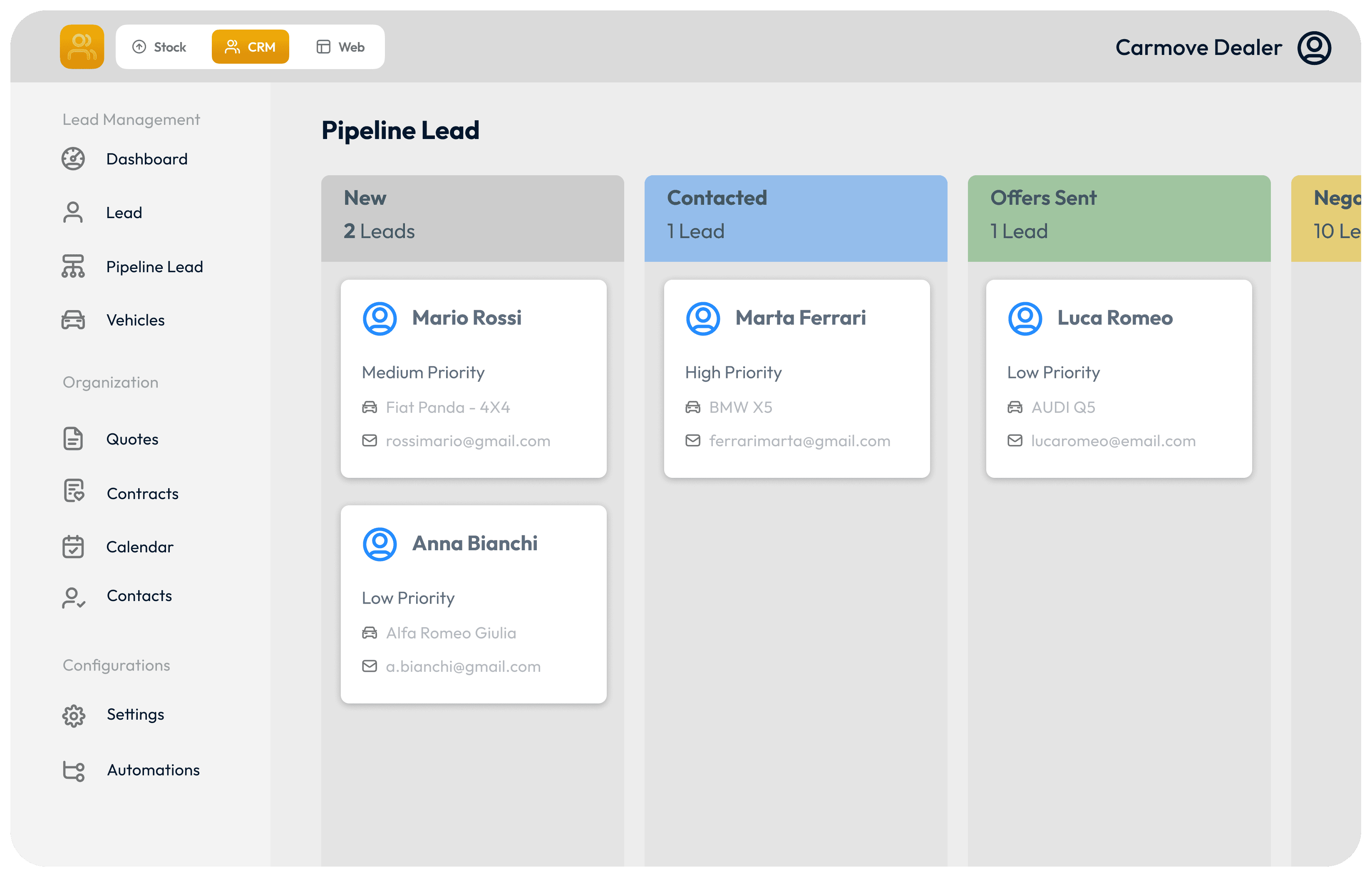
Task: Open the Lead menu item
Action: [124, 213]
